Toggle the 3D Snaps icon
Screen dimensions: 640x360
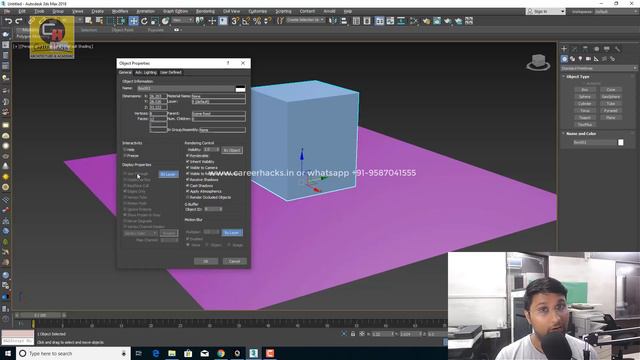click(235, 21)
